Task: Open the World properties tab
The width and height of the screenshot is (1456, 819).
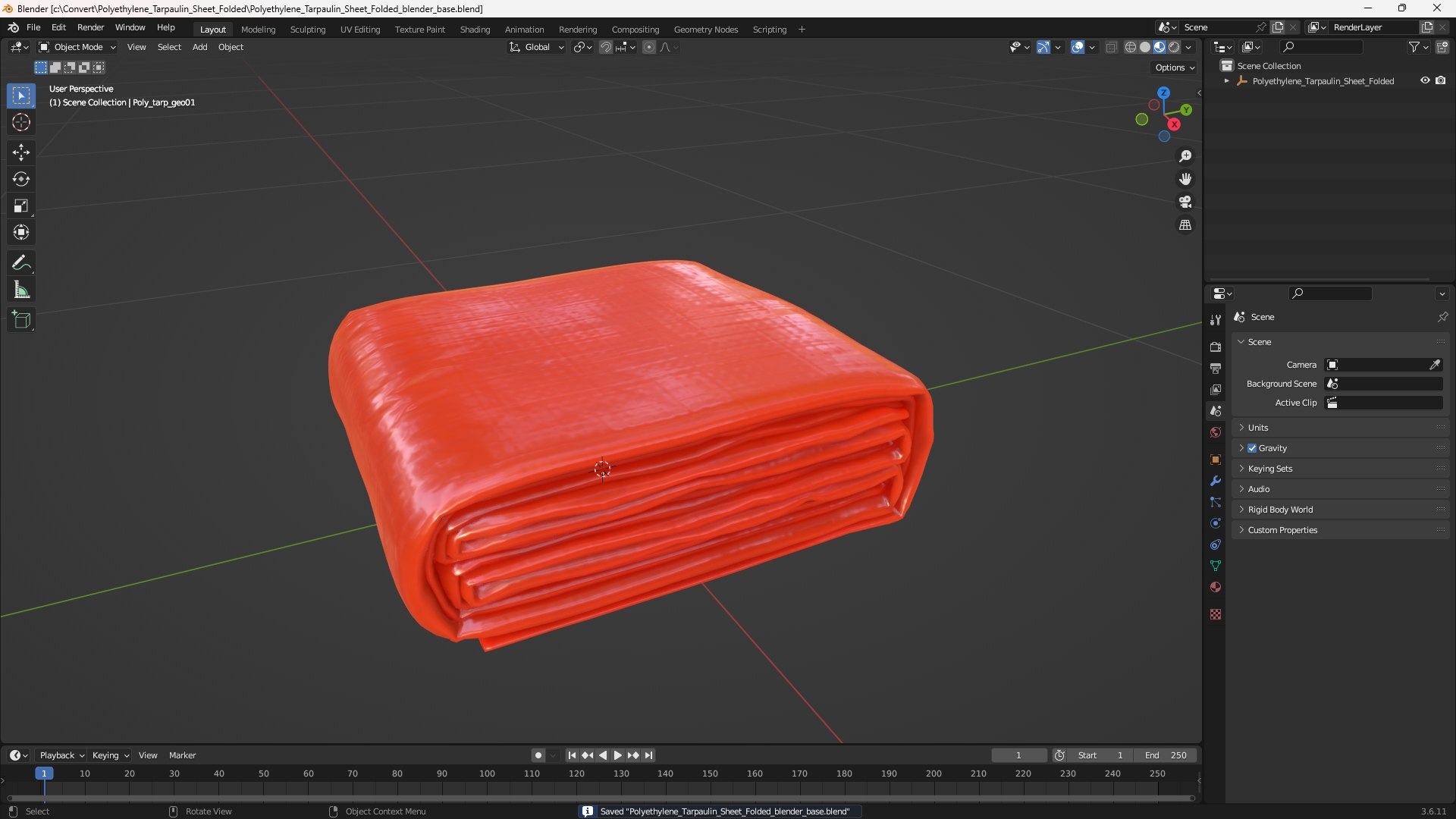Action: click(1216, 432)
